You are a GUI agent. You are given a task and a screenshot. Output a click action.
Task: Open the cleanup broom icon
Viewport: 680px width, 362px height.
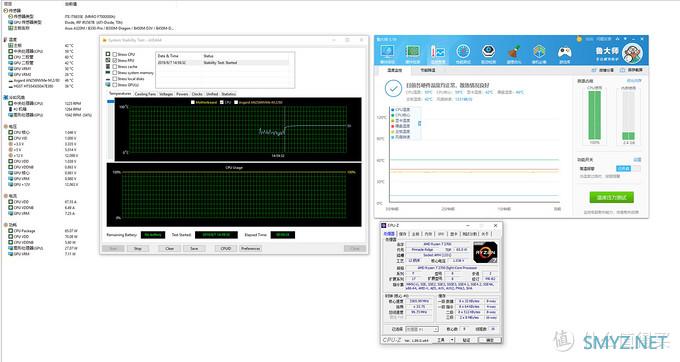tap(514, 52)
